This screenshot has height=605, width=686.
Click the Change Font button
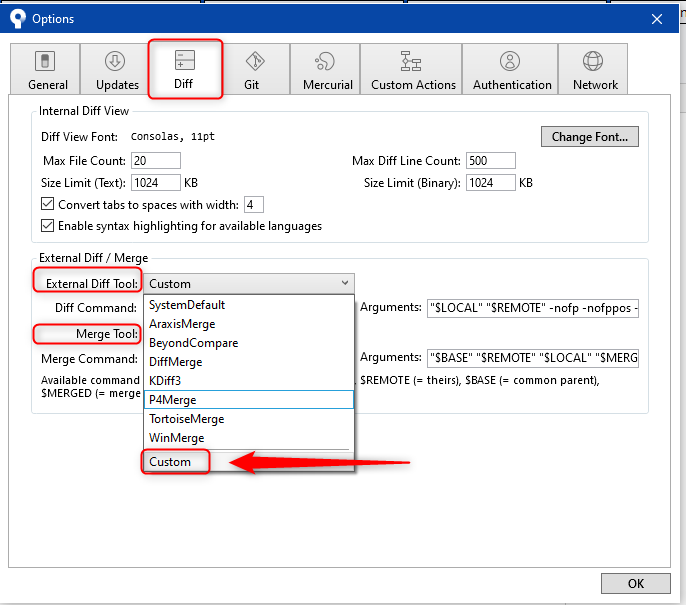589,136
